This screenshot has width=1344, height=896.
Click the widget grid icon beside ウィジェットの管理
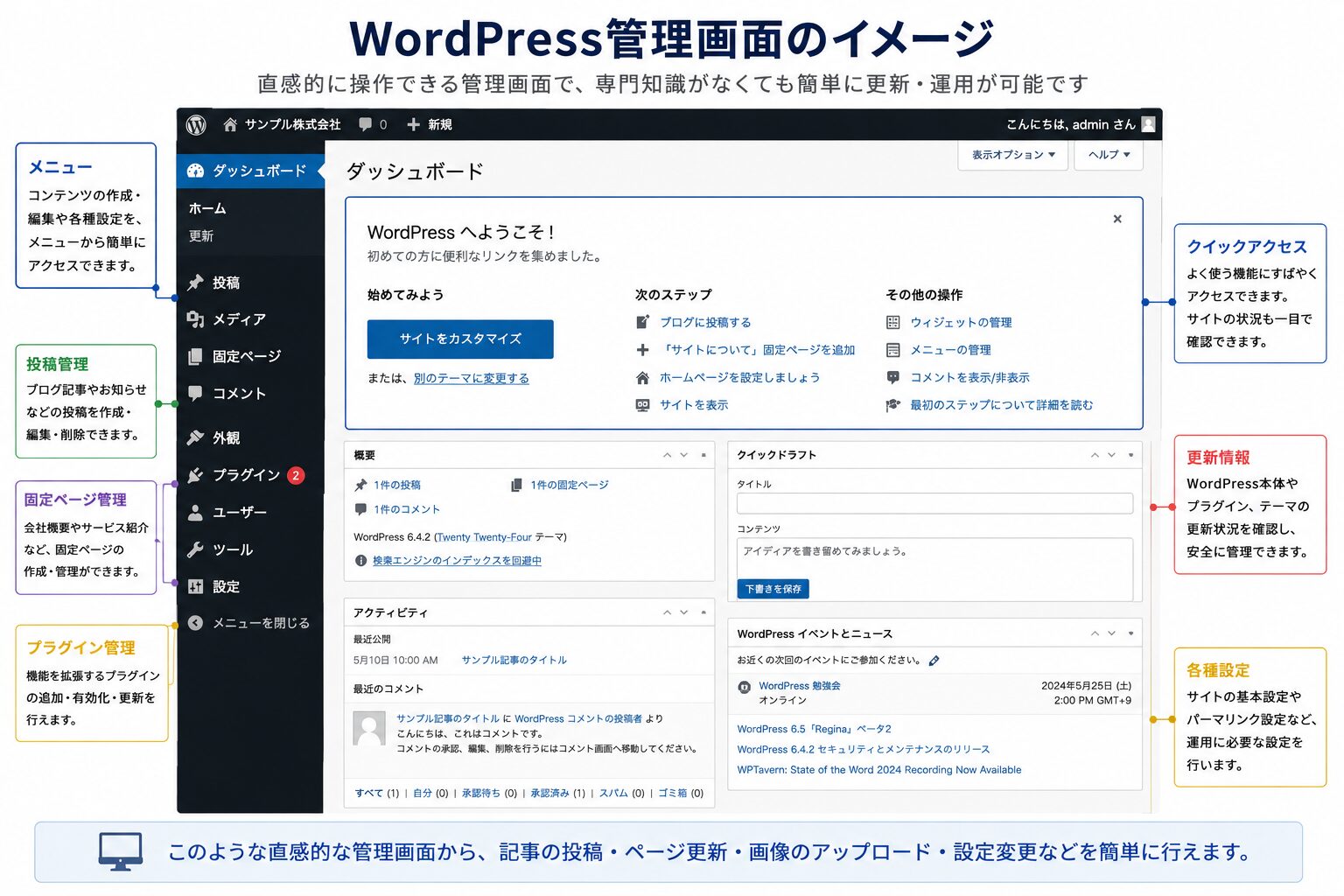coord(892,322)
